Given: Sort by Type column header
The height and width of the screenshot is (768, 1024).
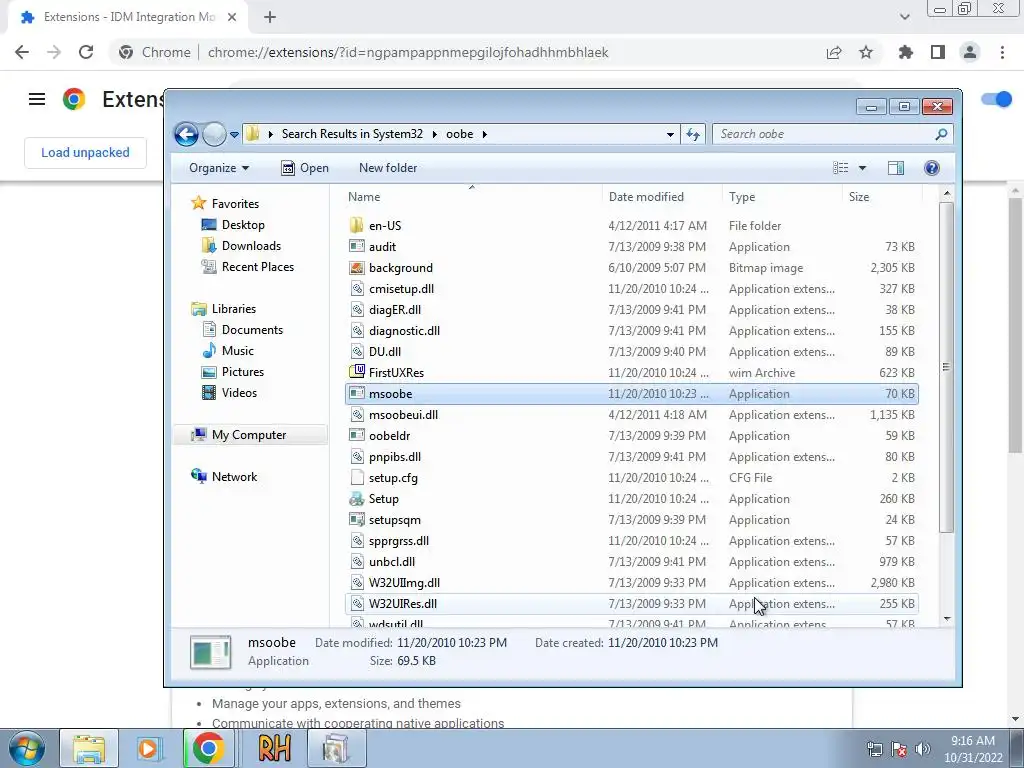Looking at the screenshot, I should (742, 197).
